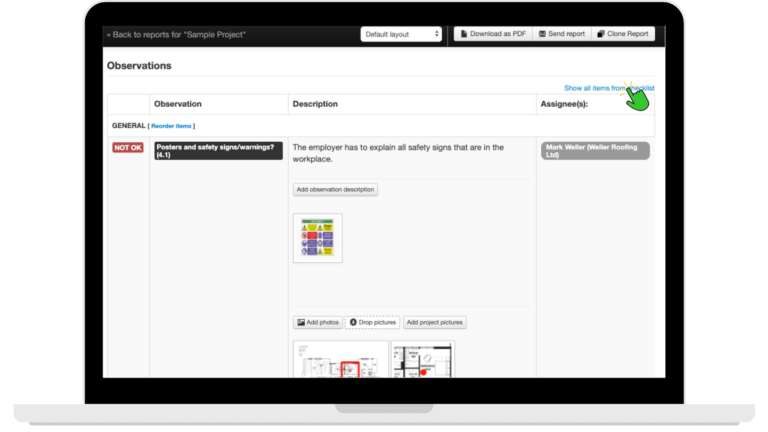Screen dimensions: 768x432
Task: Click Download as PDF button
Action: tap(493, 34)
